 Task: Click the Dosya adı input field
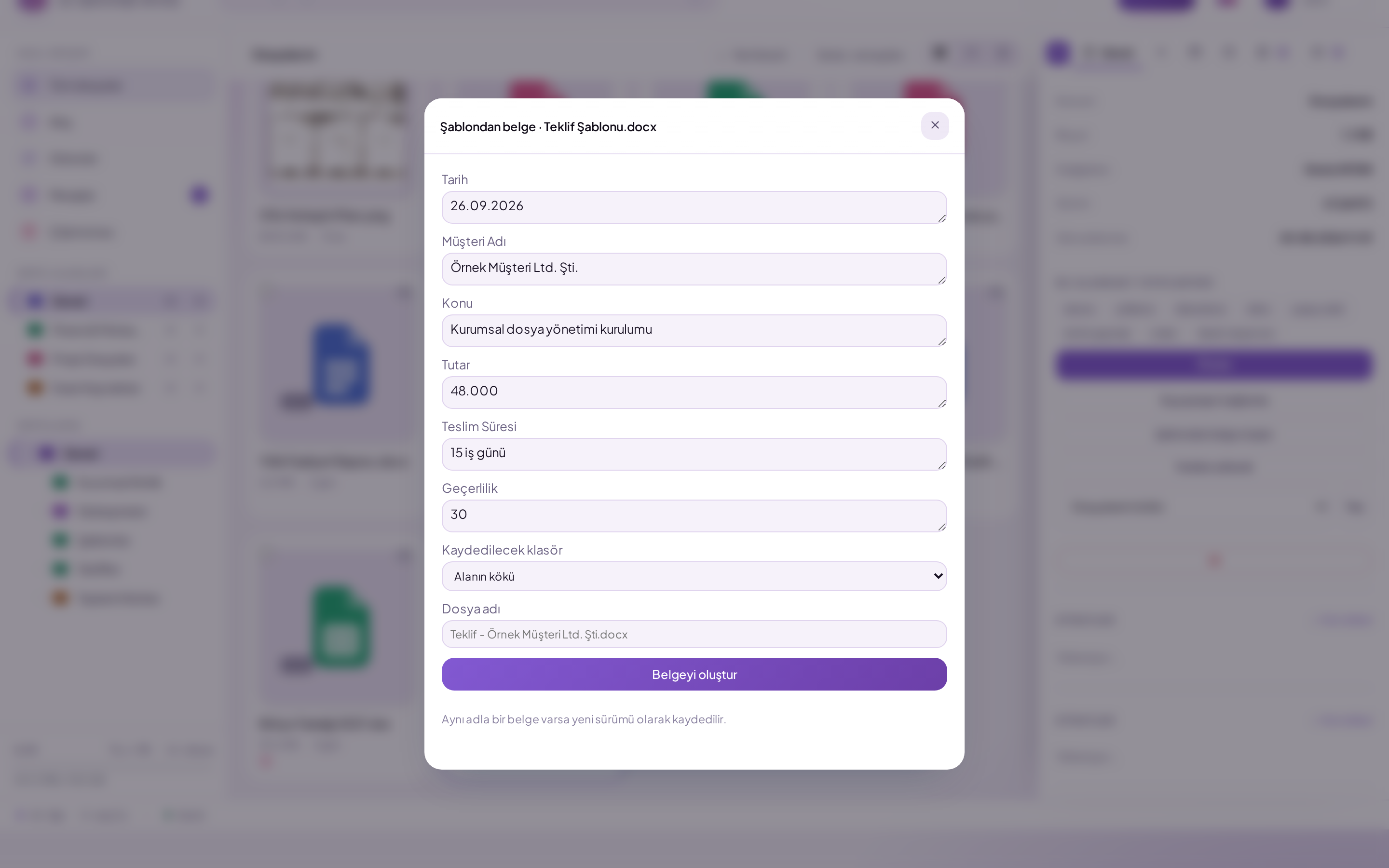pos(694,634)
